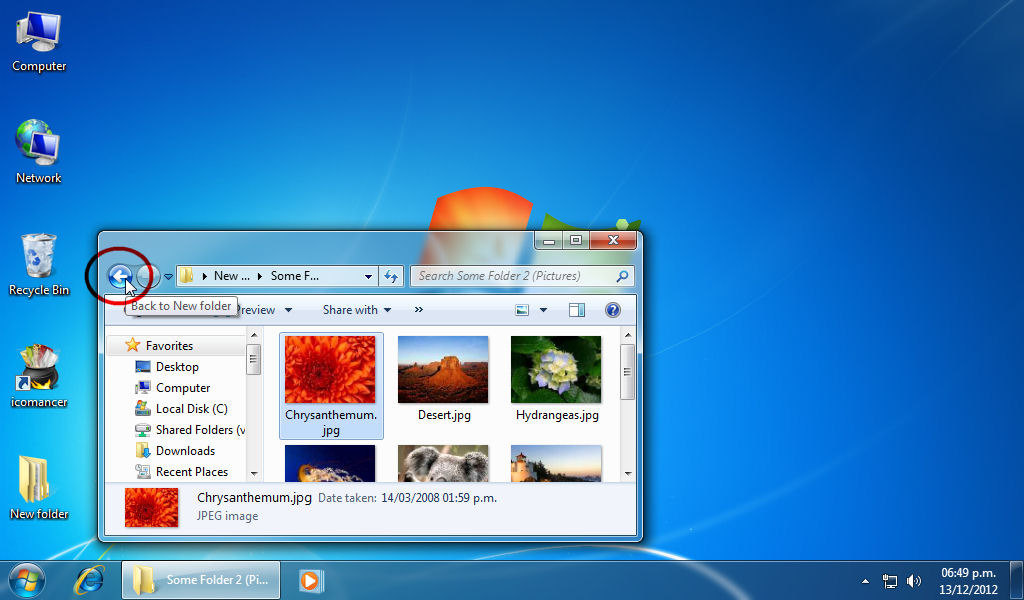The image size is (1024, 600).
Task: Open Shared Folders in the navigation pane
Action: [x=189, y=430]
